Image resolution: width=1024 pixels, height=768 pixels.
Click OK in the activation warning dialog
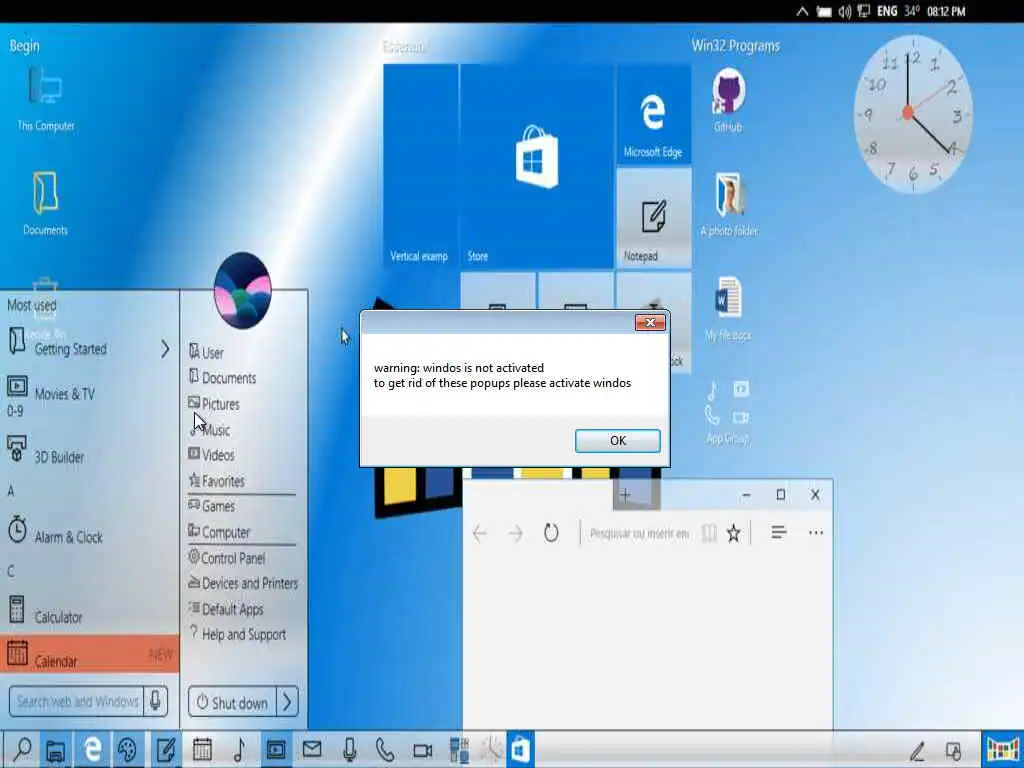coord(617,441)
